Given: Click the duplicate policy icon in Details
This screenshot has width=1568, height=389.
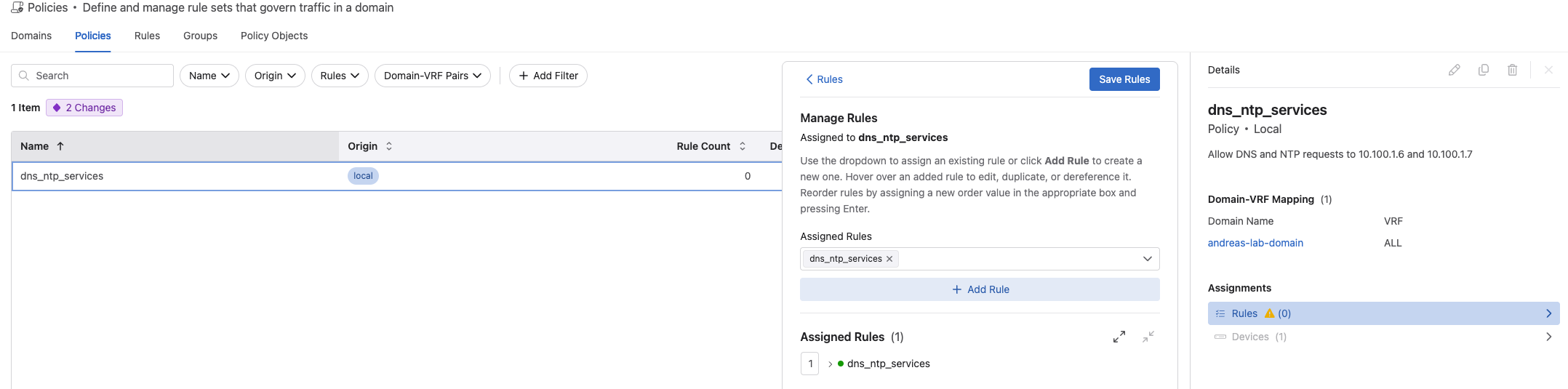Looking at the screenshot, I should click(x=1483, y=70).
